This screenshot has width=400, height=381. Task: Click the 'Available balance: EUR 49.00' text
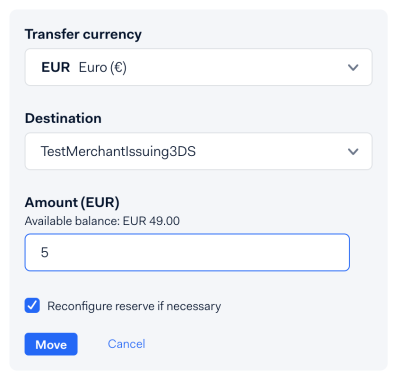pyautogui.click(x=102, y=221)
